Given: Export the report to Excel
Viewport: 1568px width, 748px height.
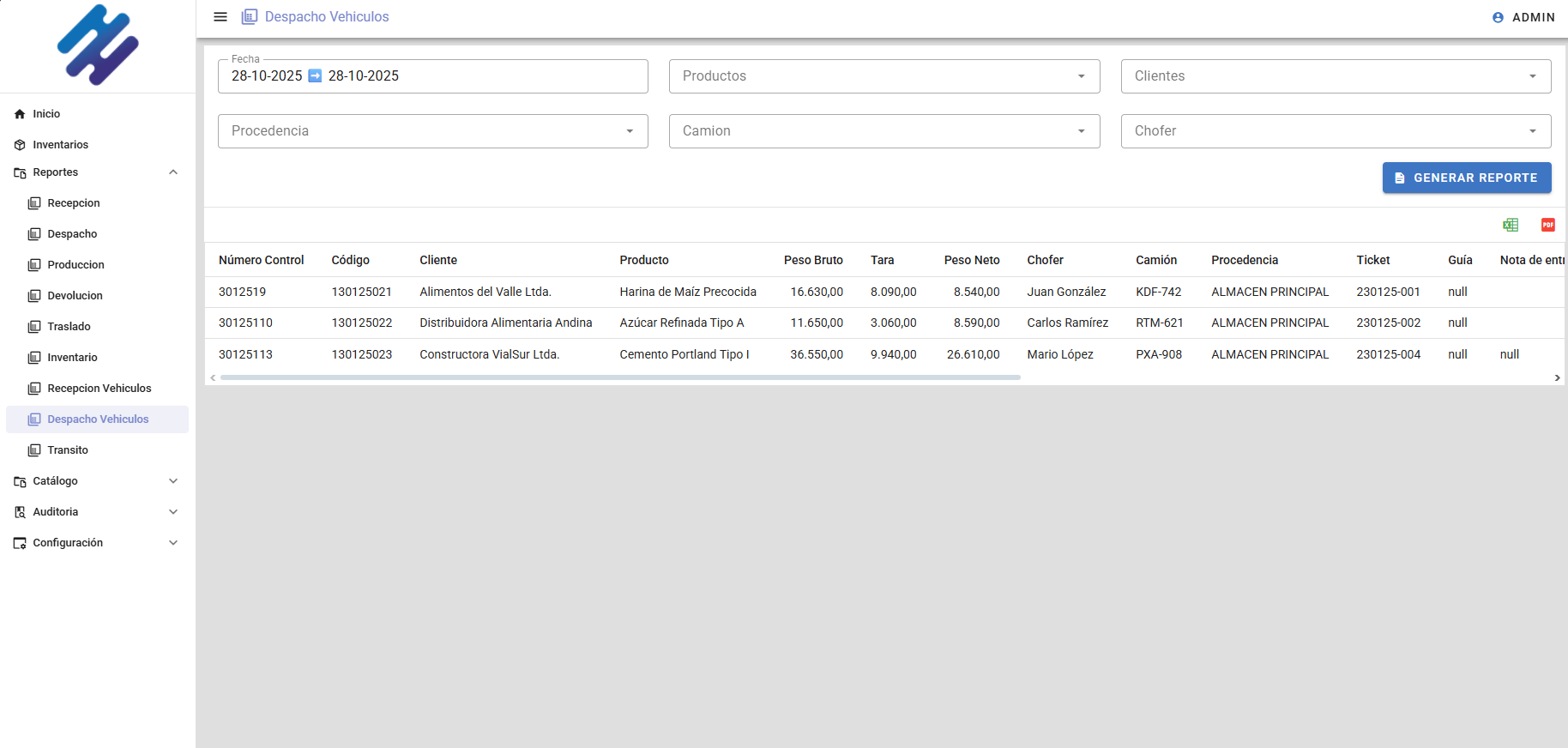Looking at the screenshot, I should [1511, 225].
